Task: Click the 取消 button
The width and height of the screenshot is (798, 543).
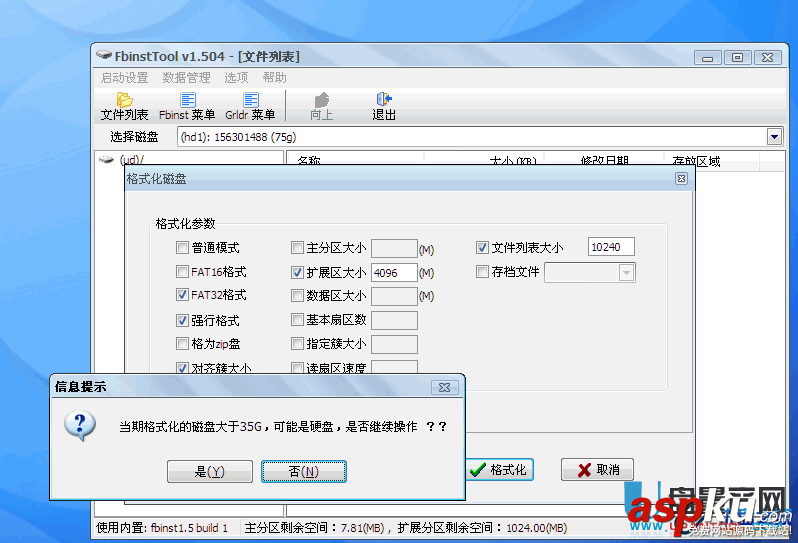Action: pos(597,469)
